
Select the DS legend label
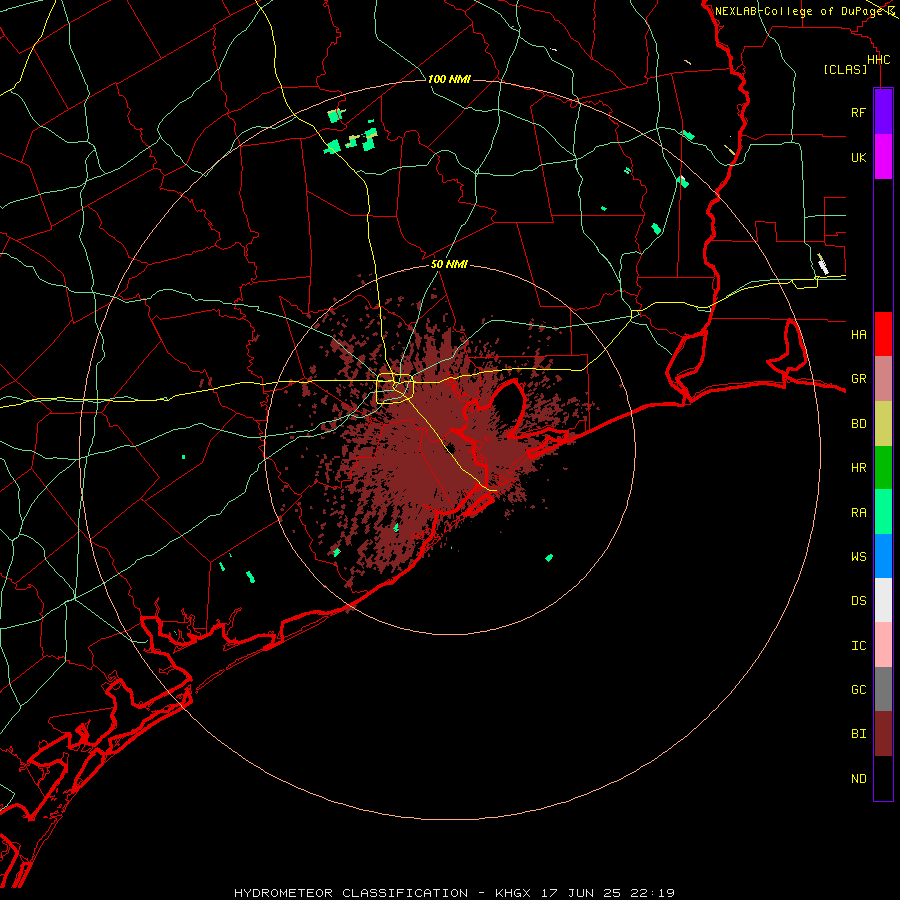pos(858,601)
